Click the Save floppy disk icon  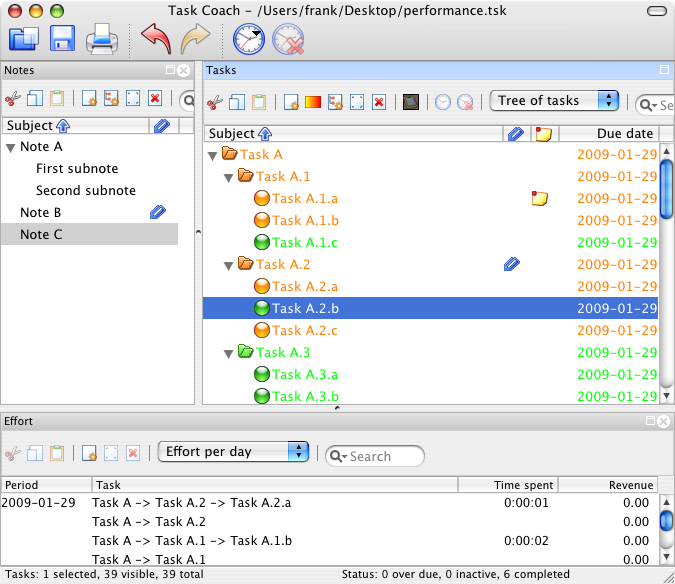[x=62, y=39]
